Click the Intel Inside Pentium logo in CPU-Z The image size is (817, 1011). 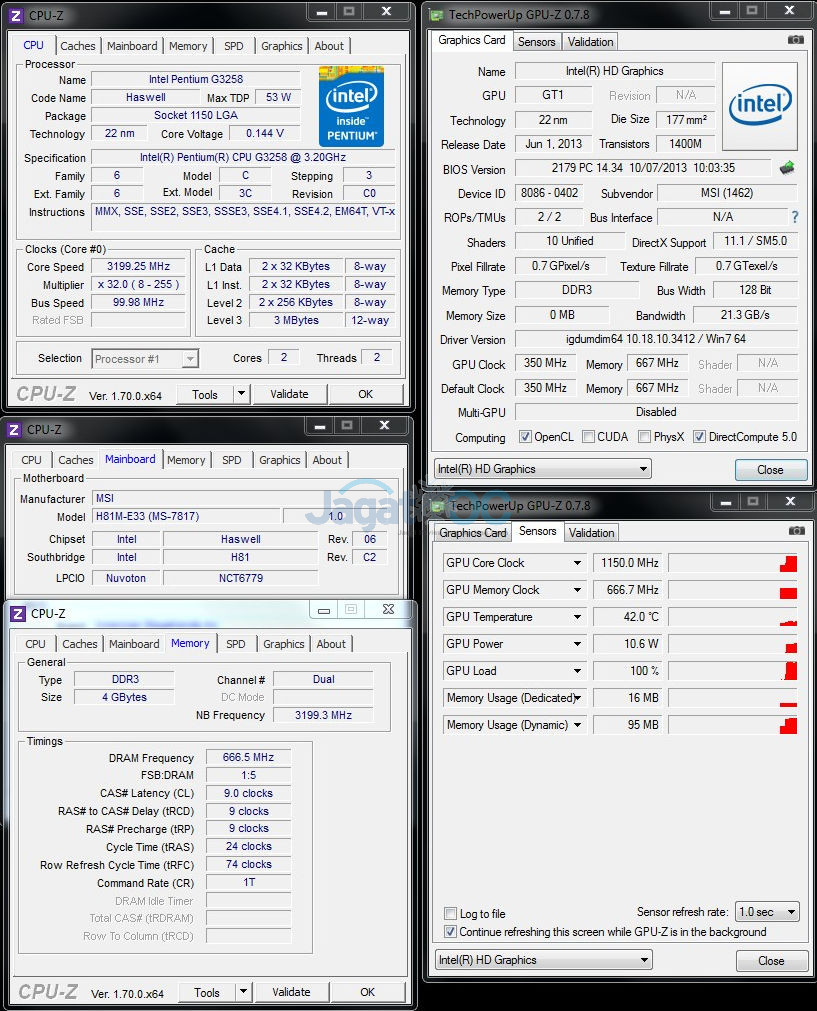352,106
